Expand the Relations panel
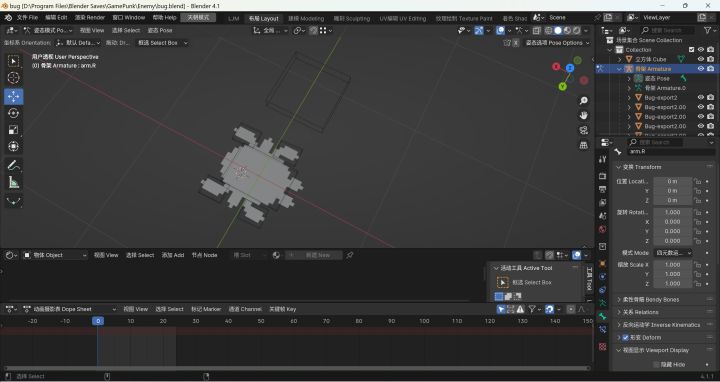The image size is (720, 382). pyautogui.click(x=640, y=312)
